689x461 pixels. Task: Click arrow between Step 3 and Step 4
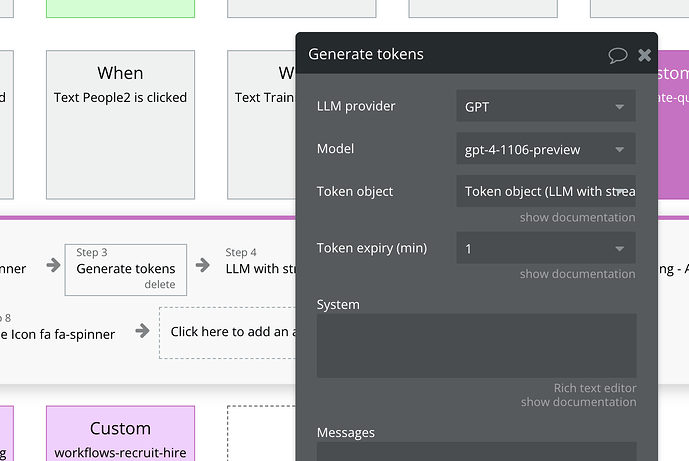[203, 265]
